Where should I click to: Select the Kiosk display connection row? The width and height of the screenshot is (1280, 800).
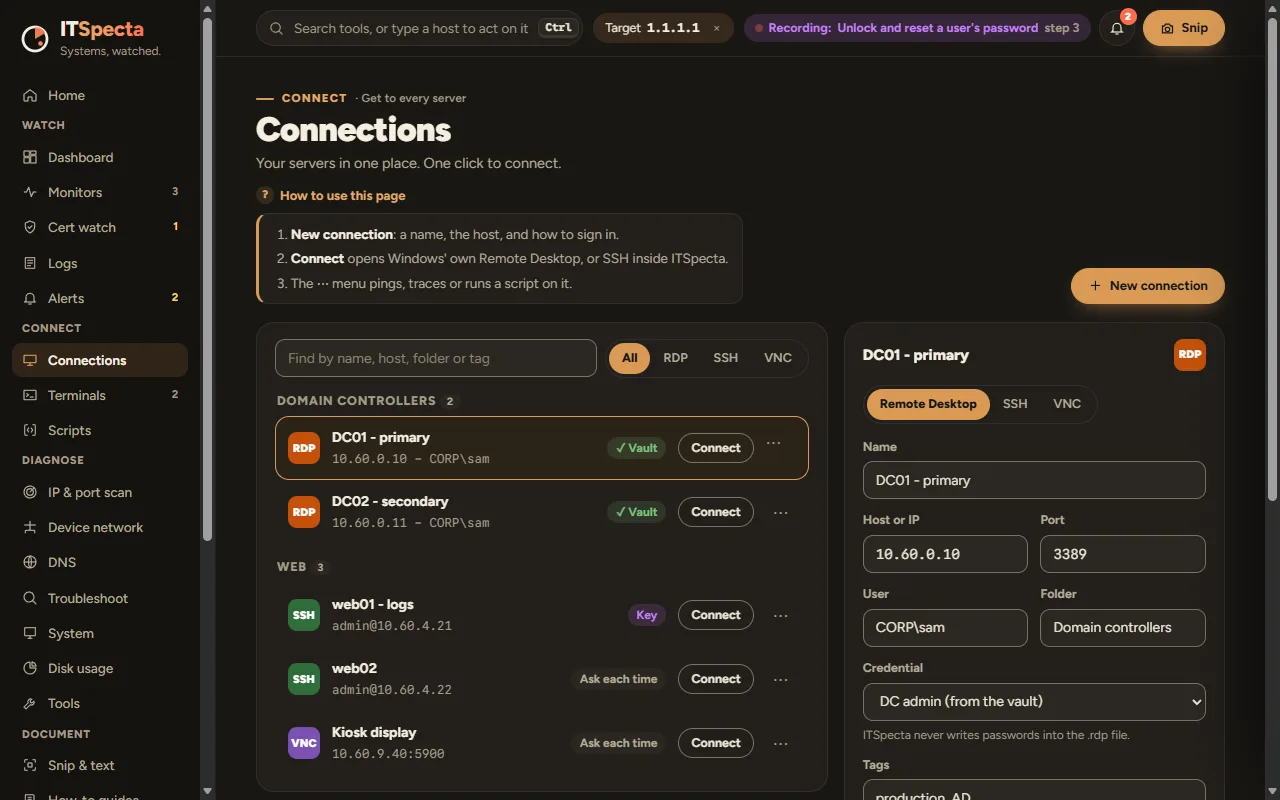pos(542,743)
